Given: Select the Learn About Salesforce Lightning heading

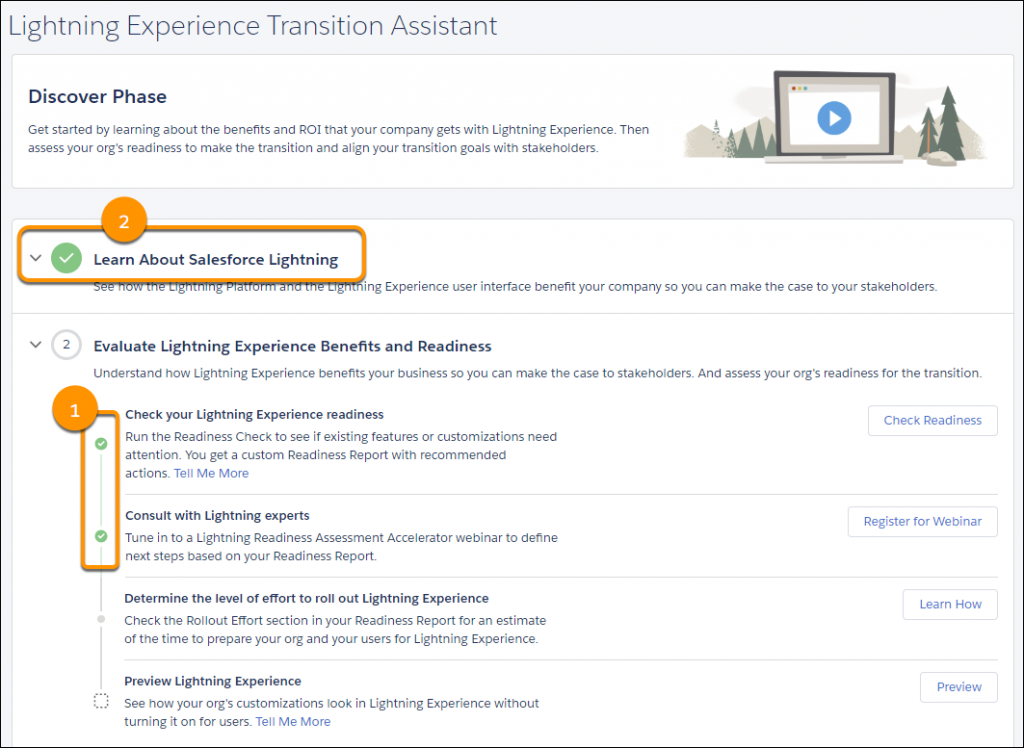Looking at the screenshot, I should pos(215,260).
